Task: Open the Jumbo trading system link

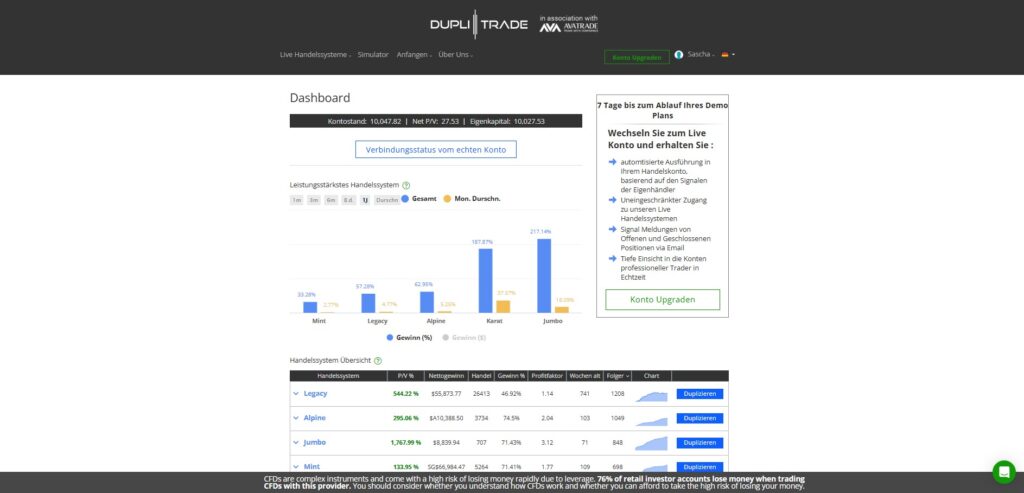Action: [x=315, y=443]
